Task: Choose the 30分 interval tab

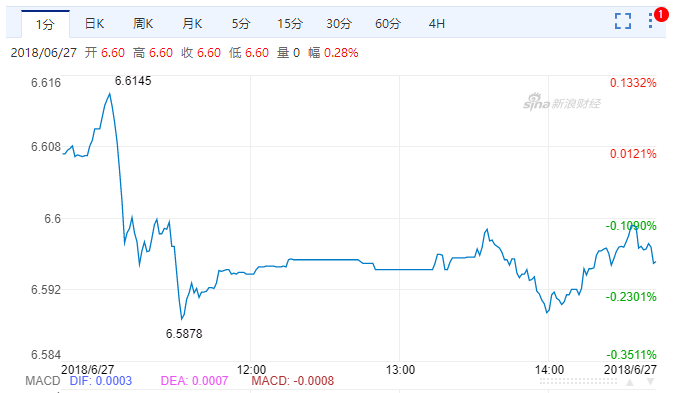Action: (x=339, y=23)
